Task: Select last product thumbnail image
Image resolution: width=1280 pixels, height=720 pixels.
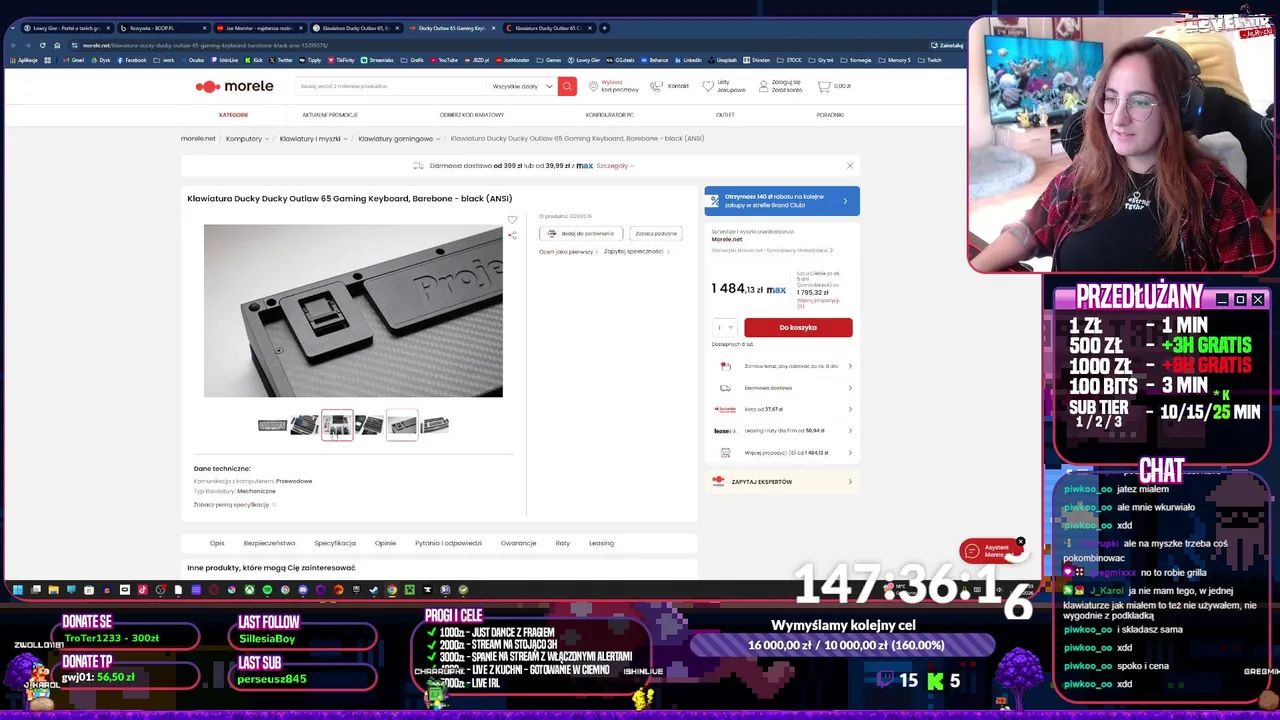Action: pyautogui.click(x=434, y=425)
